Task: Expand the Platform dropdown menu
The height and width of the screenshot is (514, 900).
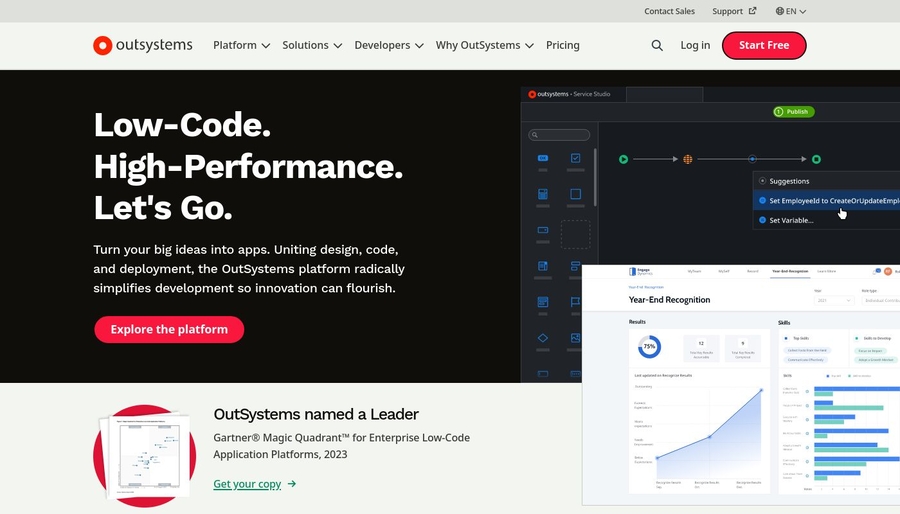Action: pyautogui.click(x=241, y=45)
